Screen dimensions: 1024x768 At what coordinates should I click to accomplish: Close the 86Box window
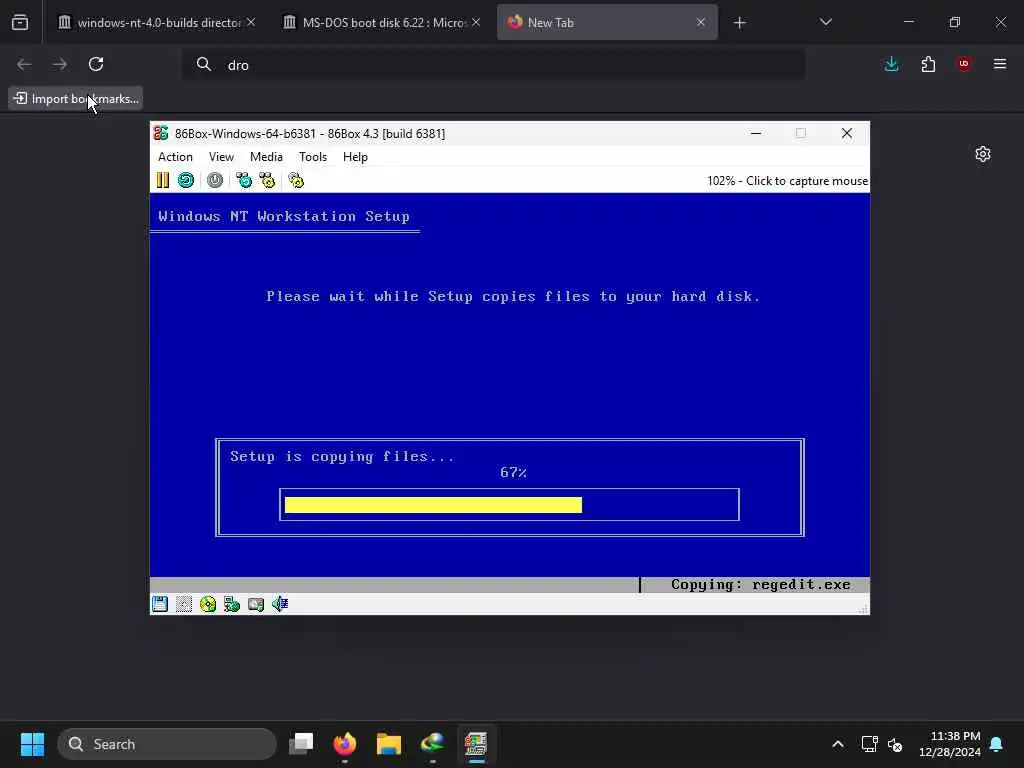(847, 133)
